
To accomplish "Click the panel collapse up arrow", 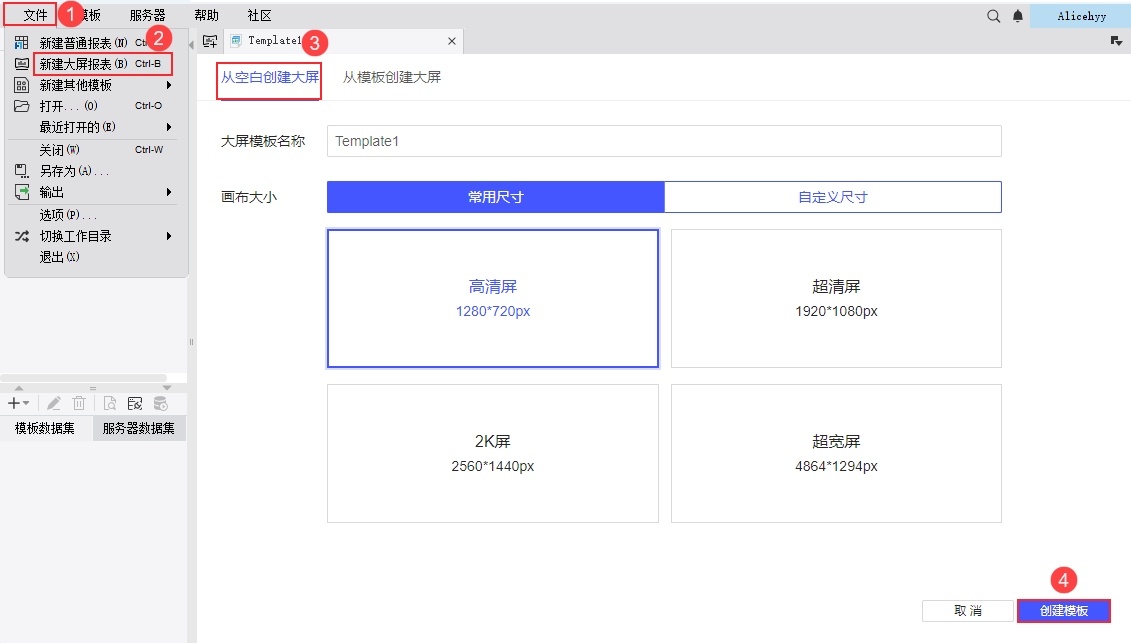I will tap(19, 388).
